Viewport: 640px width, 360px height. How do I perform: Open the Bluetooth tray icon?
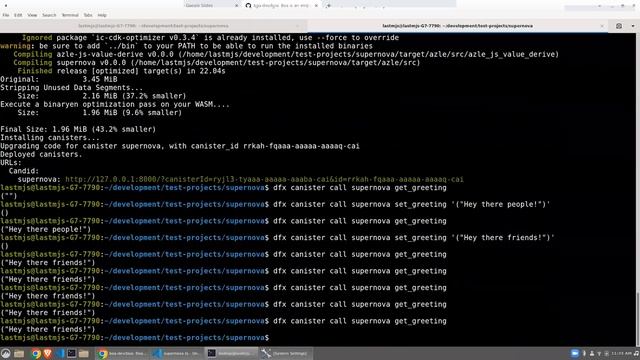pos(584,353)
